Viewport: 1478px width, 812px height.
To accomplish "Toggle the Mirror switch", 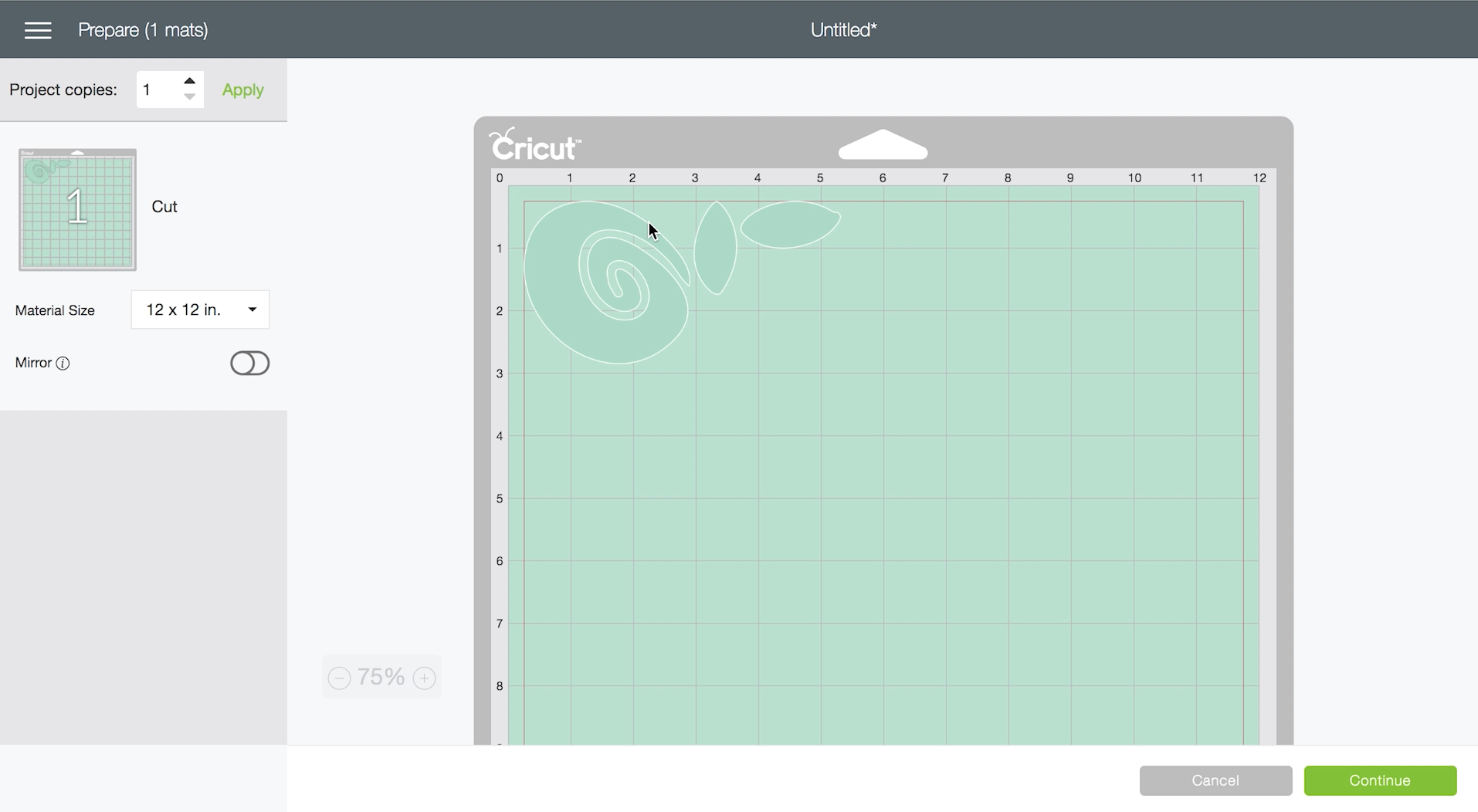I will (249, 363).
